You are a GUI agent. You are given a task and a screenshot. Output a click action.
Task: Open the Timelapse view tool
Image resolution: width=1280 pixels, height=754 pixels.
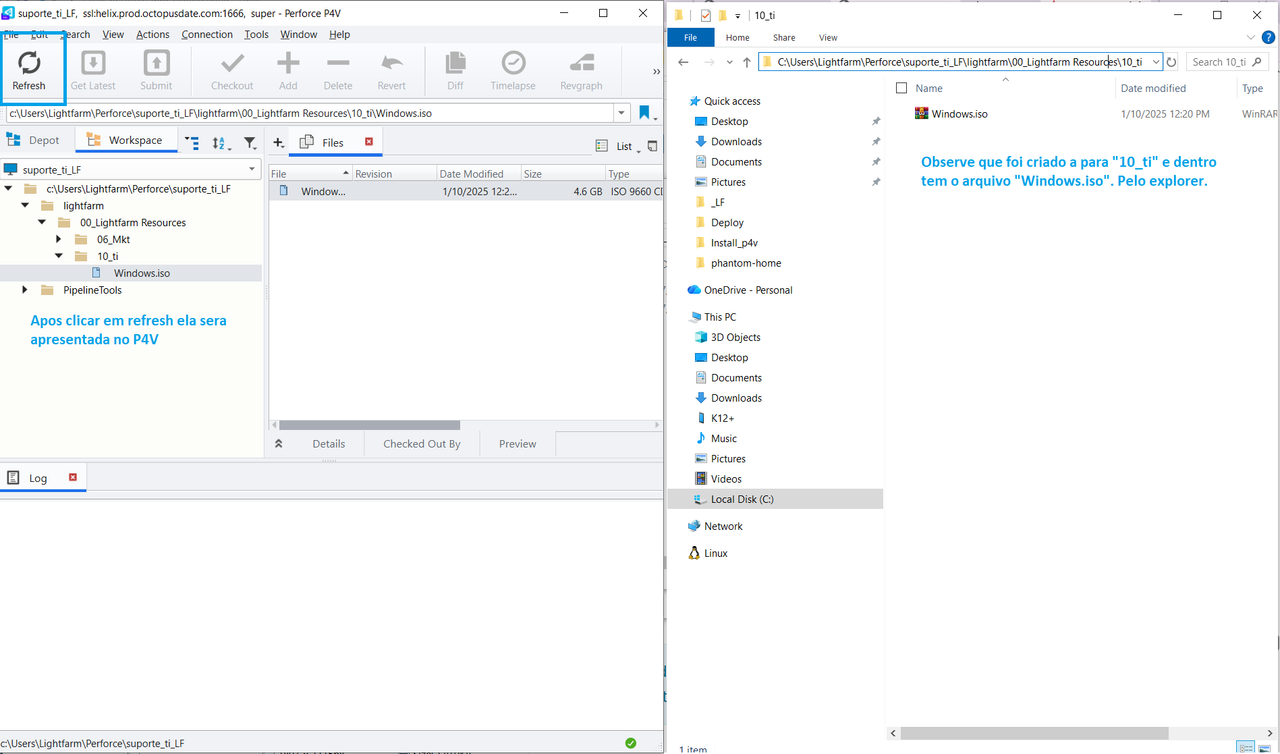513,71
